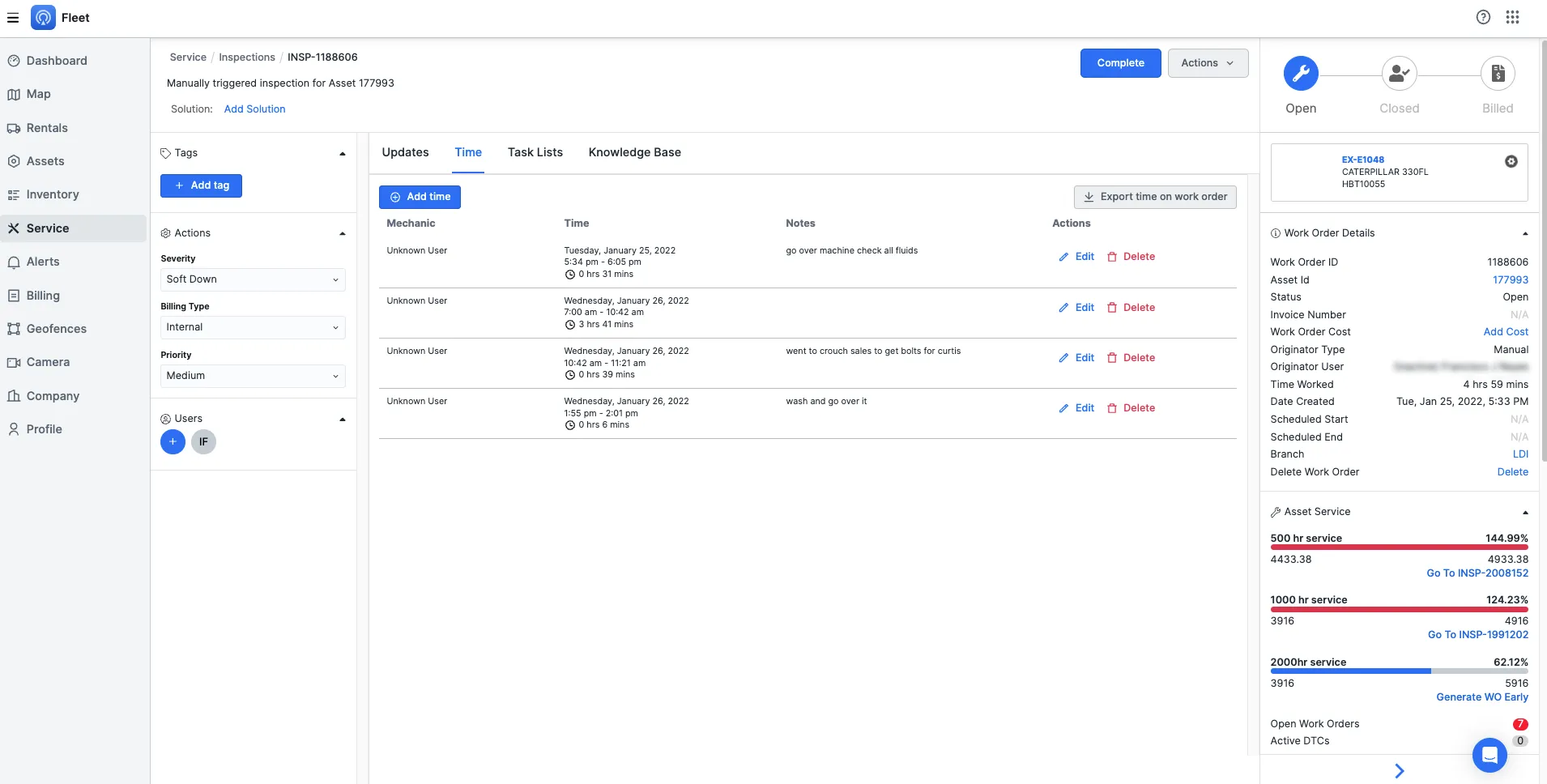Collapse the Actions section in left panel
This screenshot has height=784, width=1547.
pos(342,234)
